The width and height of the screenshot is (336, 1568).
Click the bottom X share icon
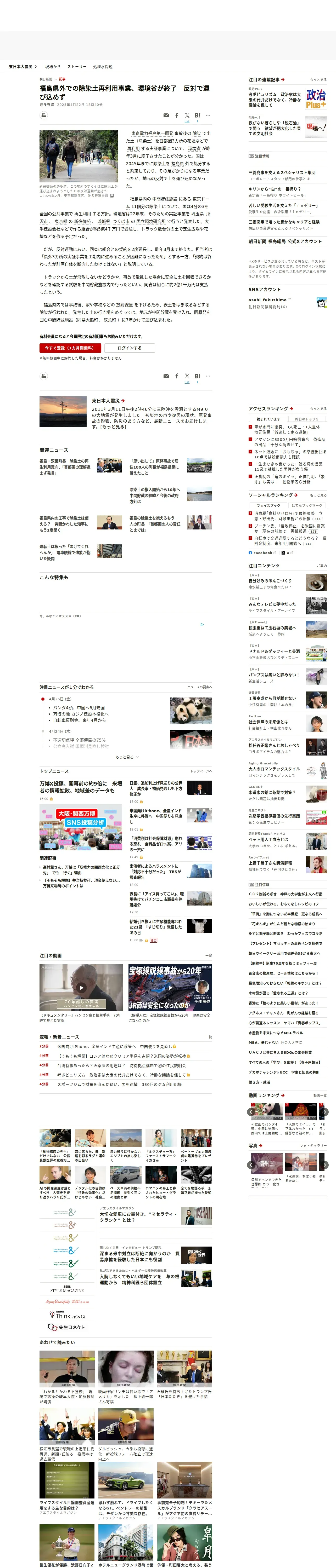tap(187, 376)
